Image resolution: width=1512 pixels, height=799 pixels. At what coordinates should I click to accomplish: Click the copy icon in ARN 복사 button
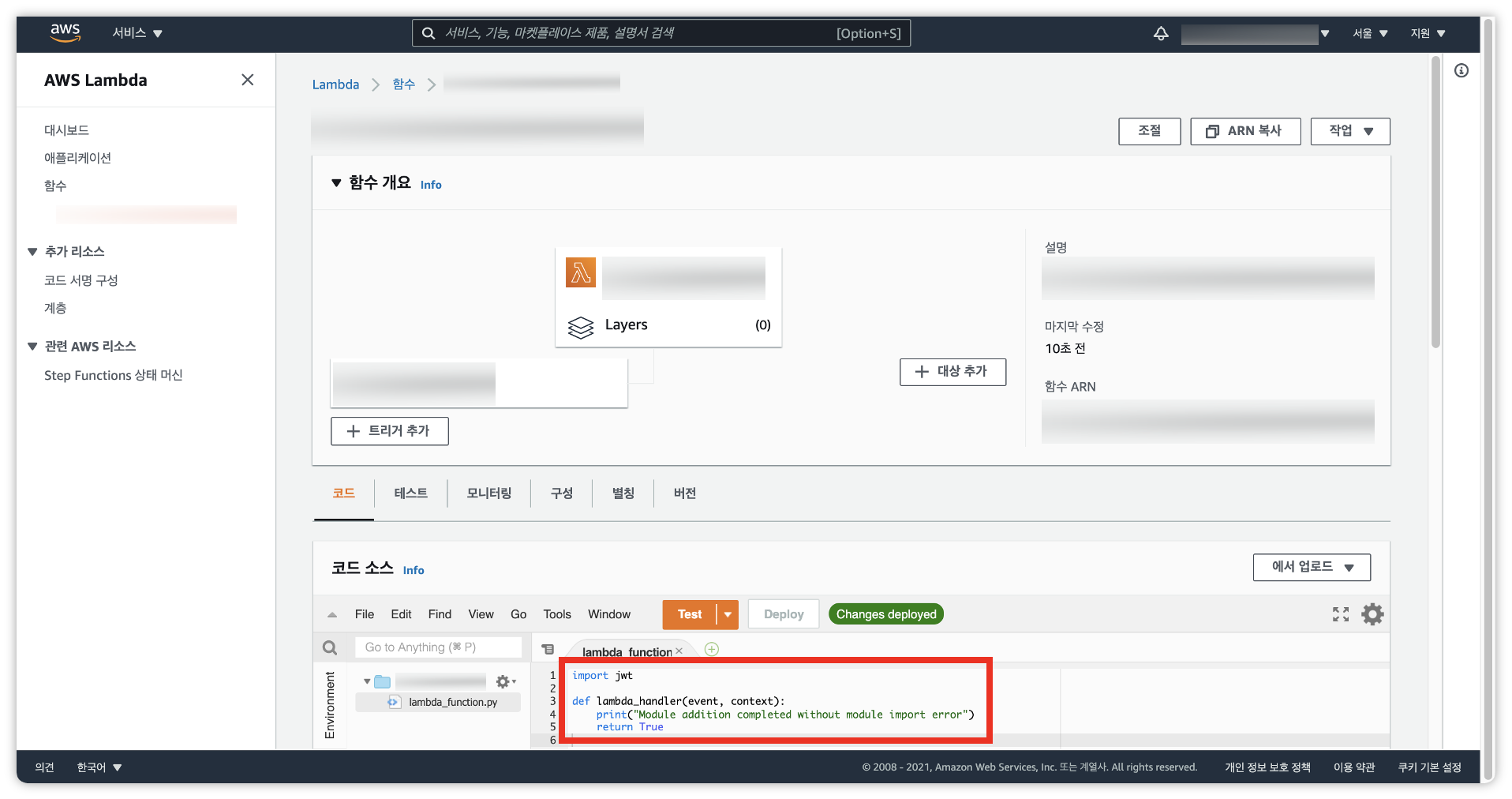pos(1212,131)
